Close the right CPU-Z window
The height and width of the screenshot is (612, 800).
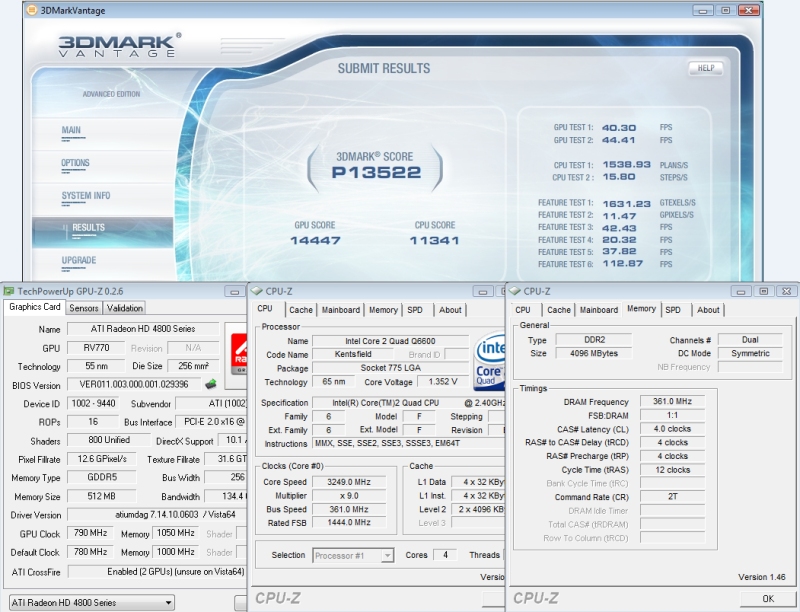786,292
